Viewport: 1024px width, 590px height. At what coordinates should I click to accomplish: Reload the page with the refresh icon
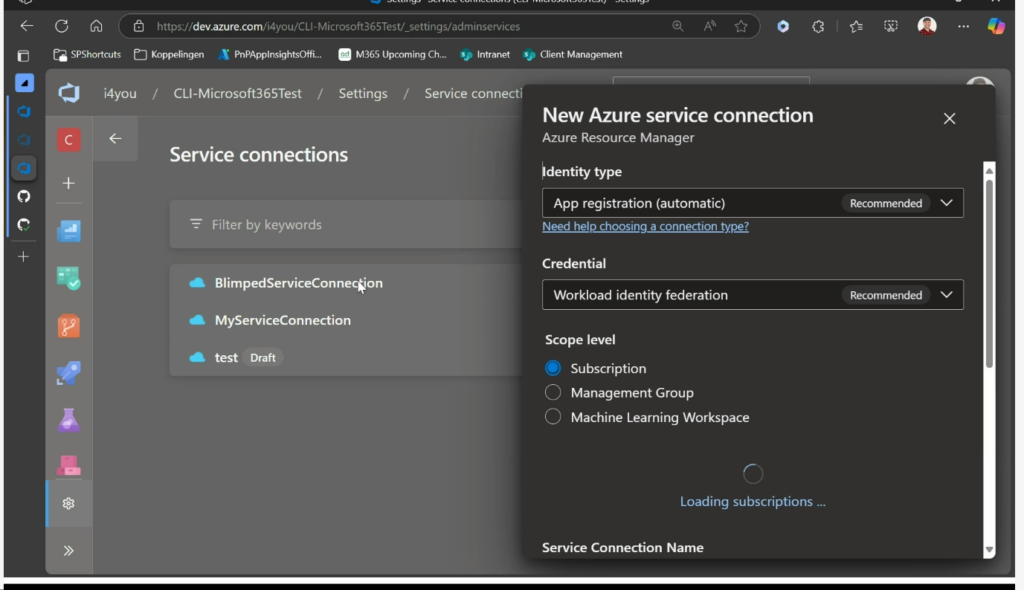click(61, 26)
